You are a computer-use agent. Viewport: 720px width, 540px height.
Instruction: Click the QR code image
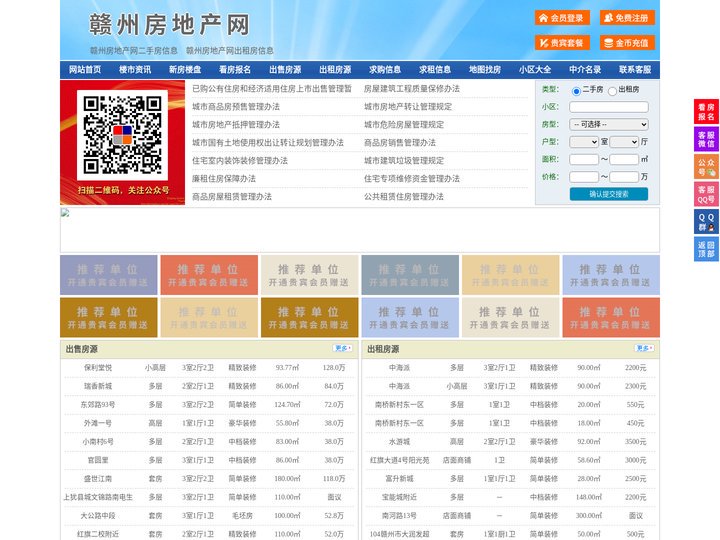click(x=122, y=135)
